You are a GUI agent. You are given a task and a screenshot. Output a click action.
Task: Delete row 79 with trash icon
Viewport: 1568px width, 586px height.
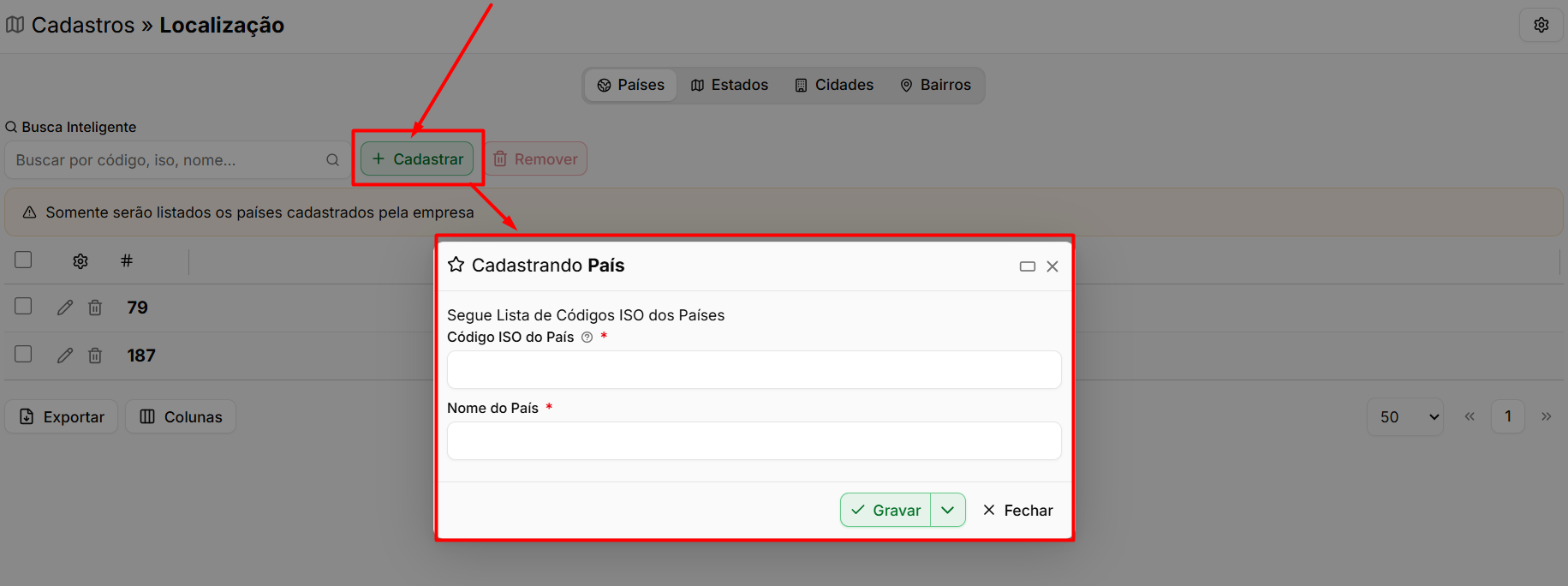click(x=95, y=308)
